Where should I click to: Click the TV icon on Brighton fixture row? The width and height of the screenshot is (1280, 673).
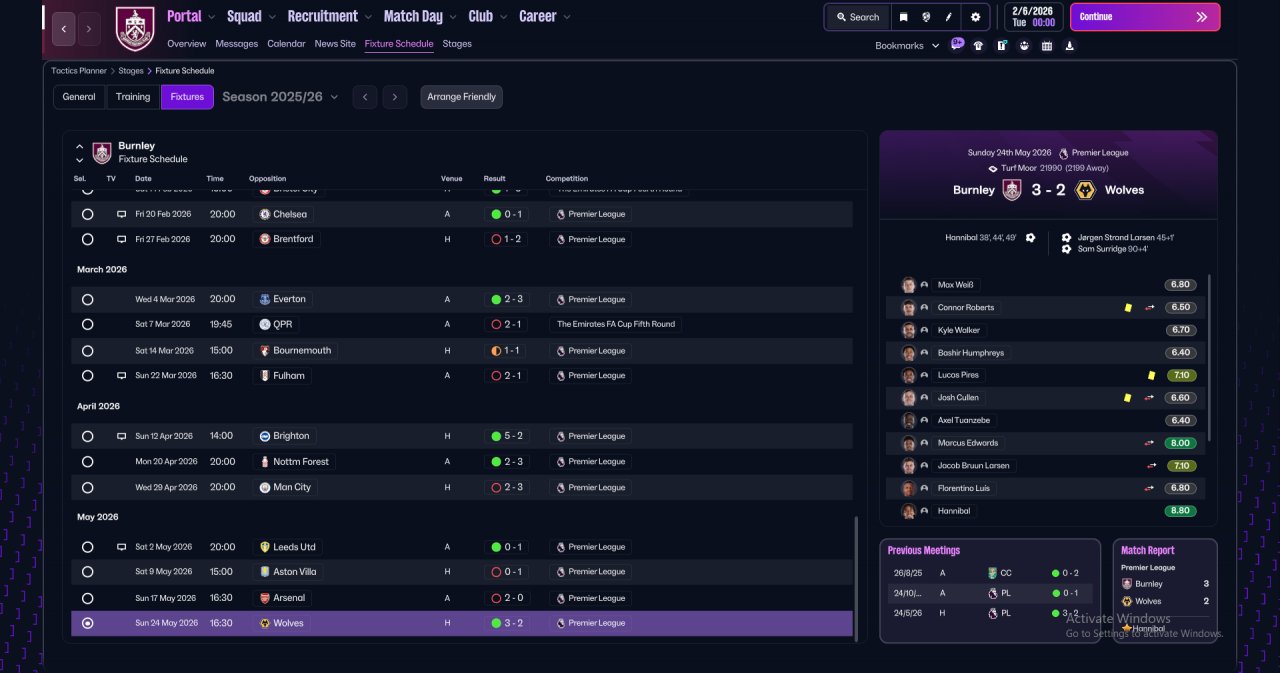(x=122, y=436)
